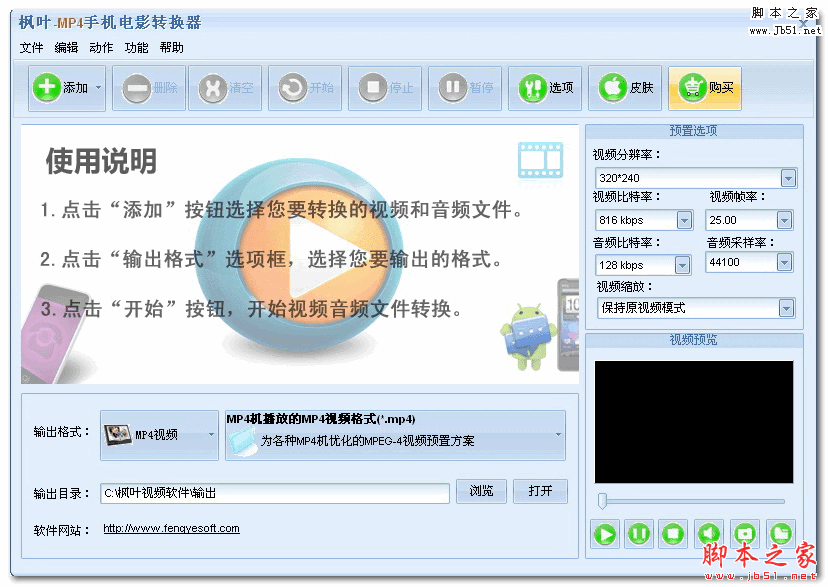Expand the 视频分辨率 320*240 dropdown
The width and height of the screenshot is (828, 587).
(788, 178)
